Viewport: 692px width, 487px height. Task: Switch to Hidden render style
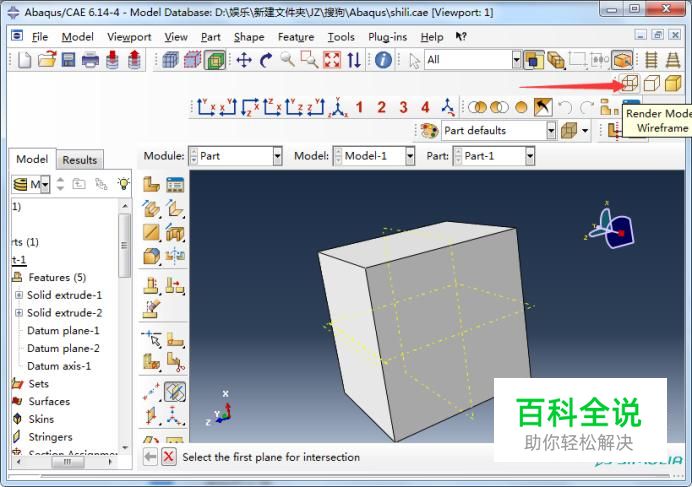pos(651,83)
